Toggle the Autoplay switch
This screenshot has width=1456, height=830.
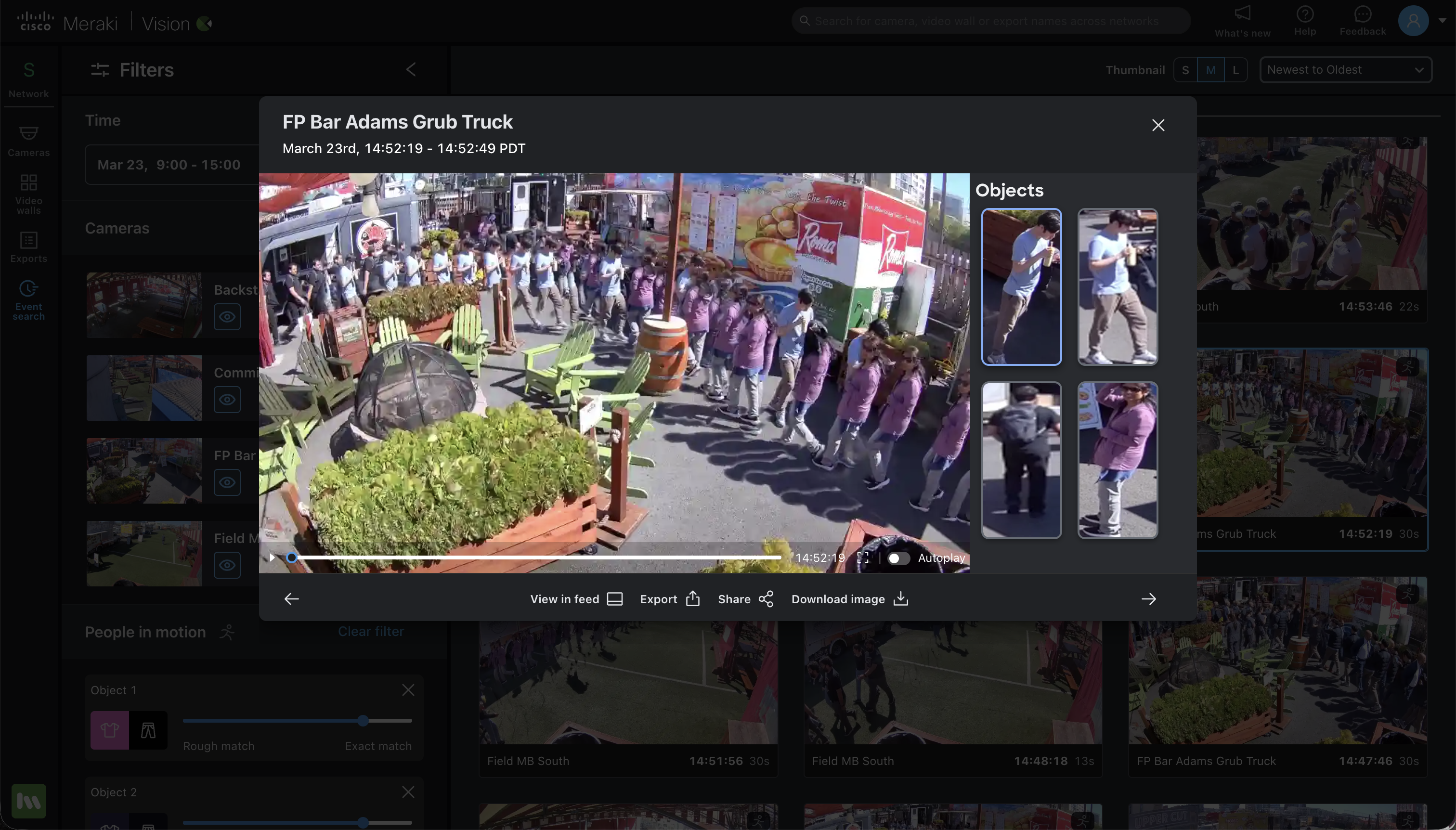point(898,558)
